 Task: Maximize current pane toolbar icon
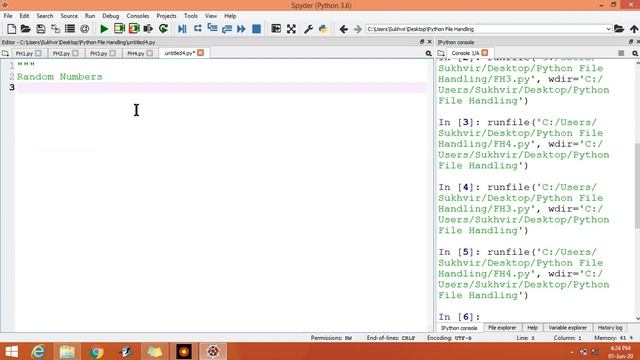(276, 29)
